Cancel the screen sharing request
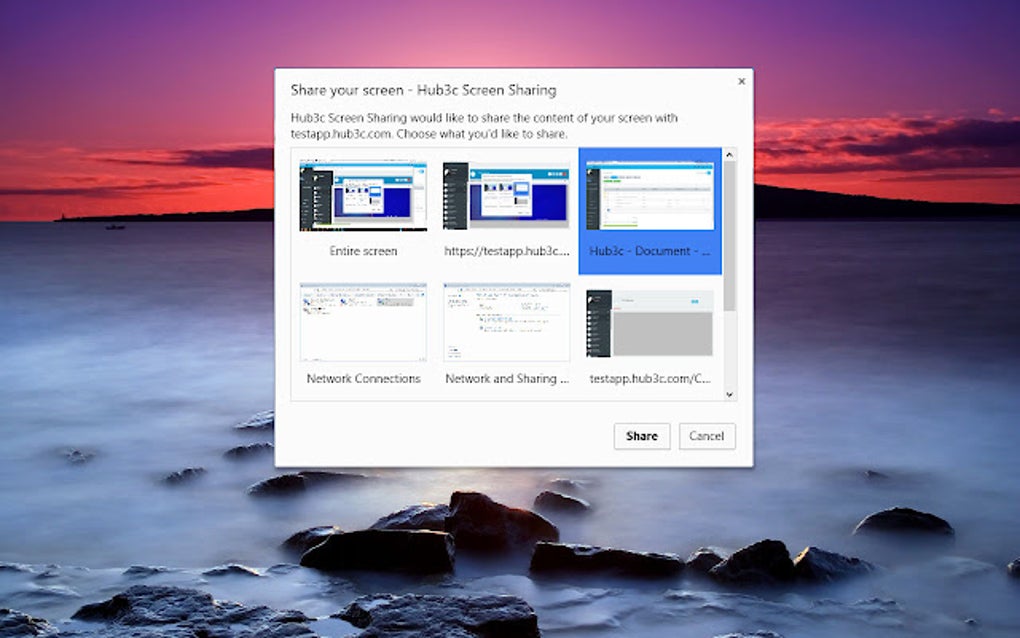 tap(707, 436)
